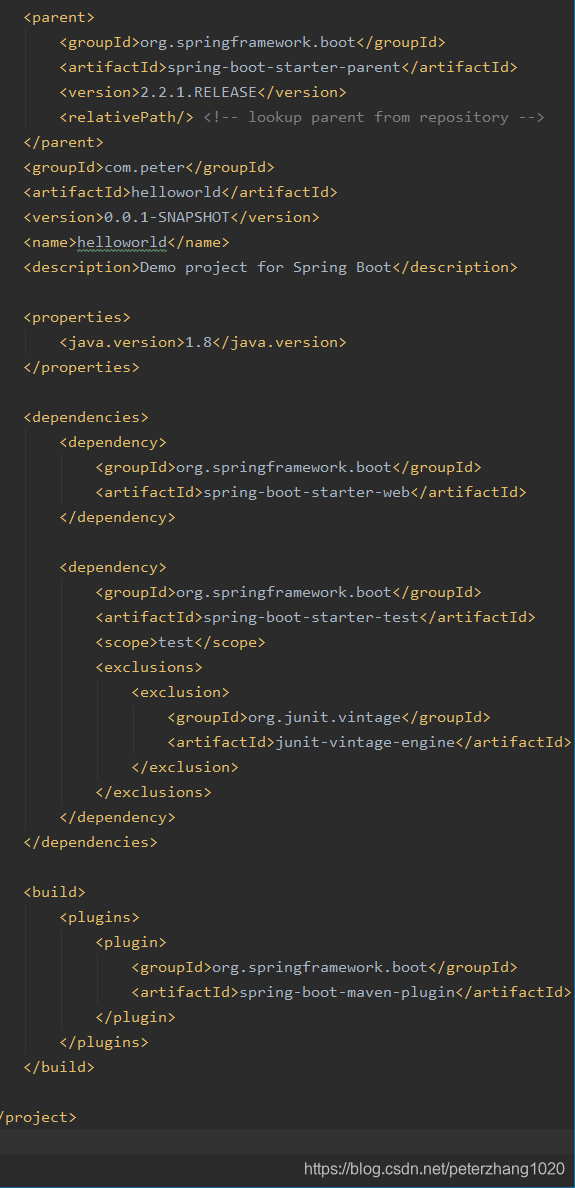
Task: Click the closing project tag
Action: tap(38, 1117)
